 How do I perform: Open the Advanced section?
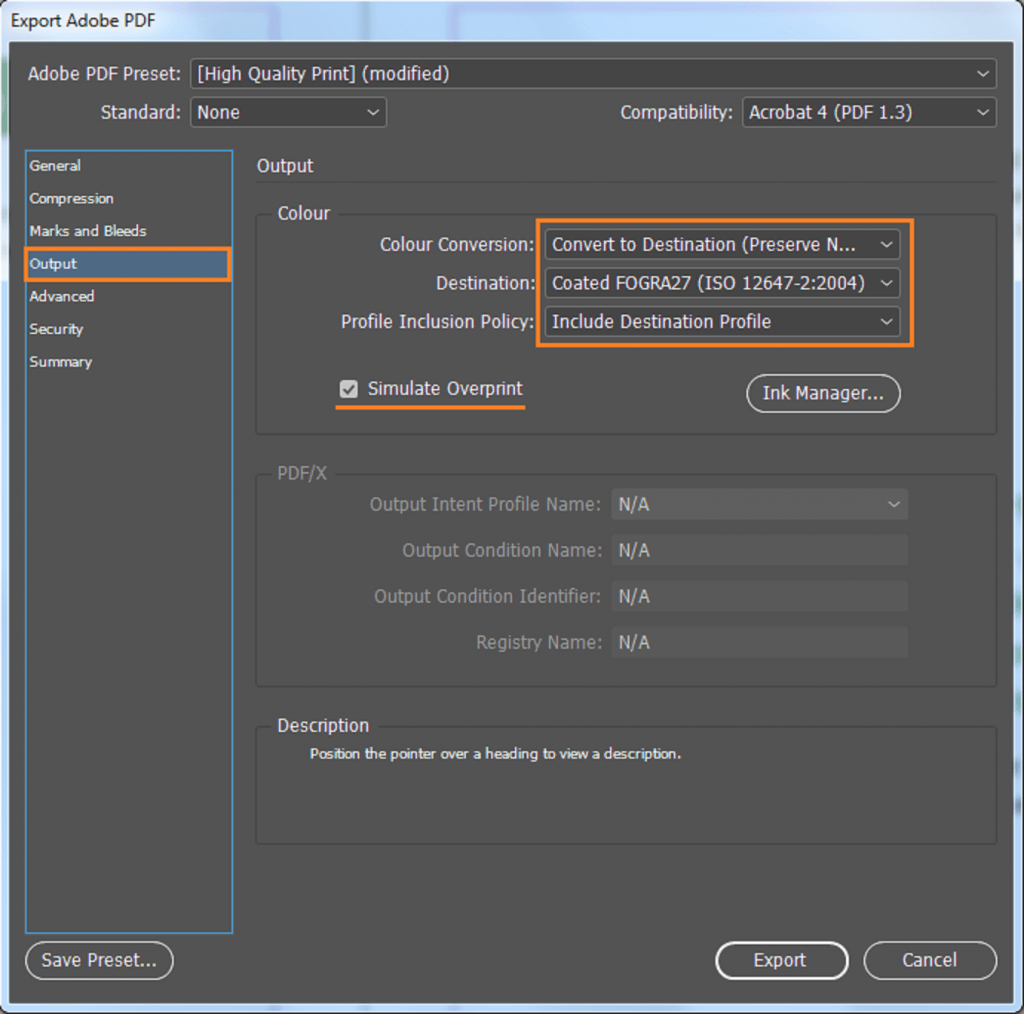coord(128,296)
